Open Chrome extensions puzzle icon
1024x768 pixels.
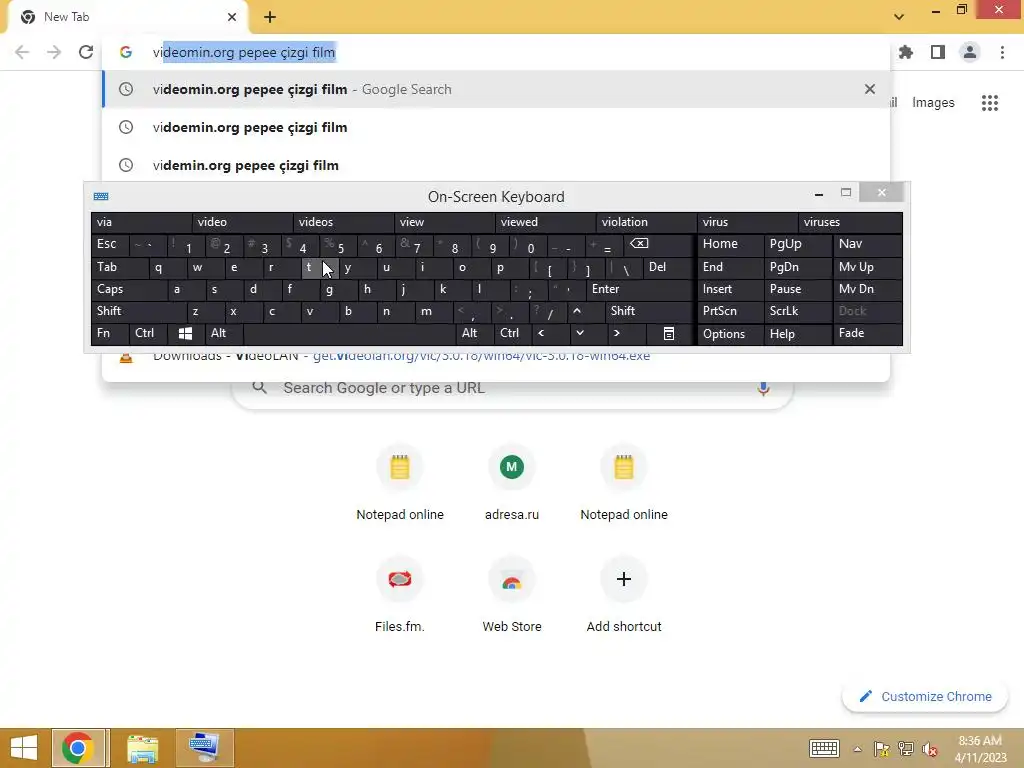(906, 52)
